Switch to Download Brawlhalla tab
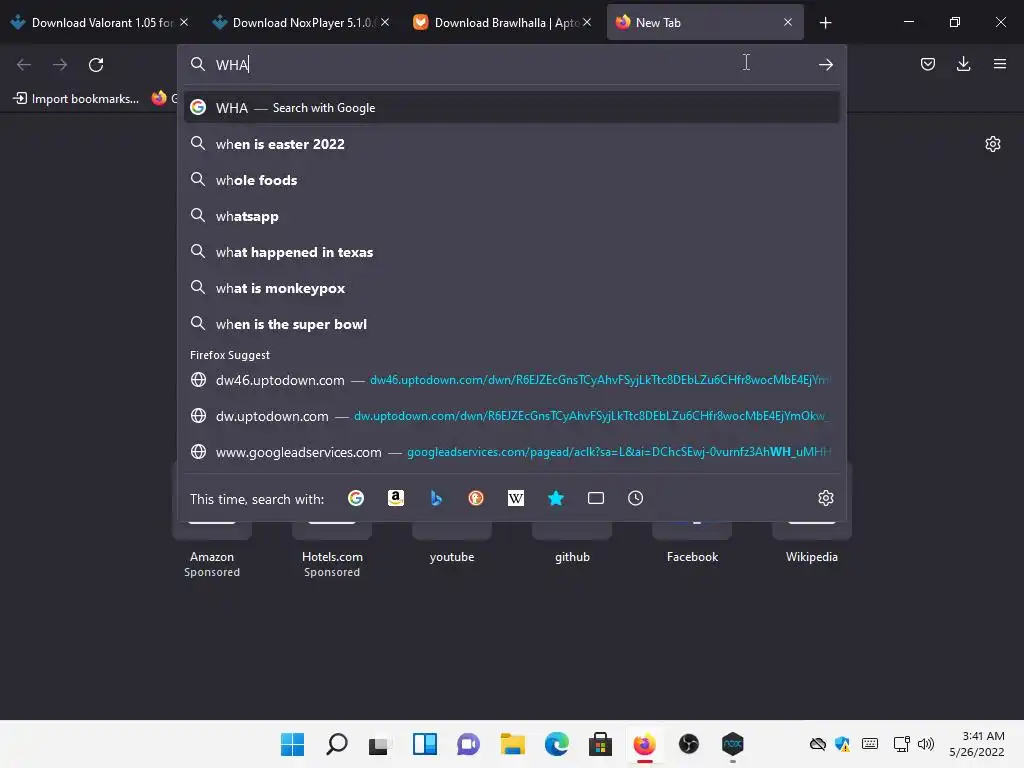The height and width of the screenshot is (768, 1024). (503, 23)
